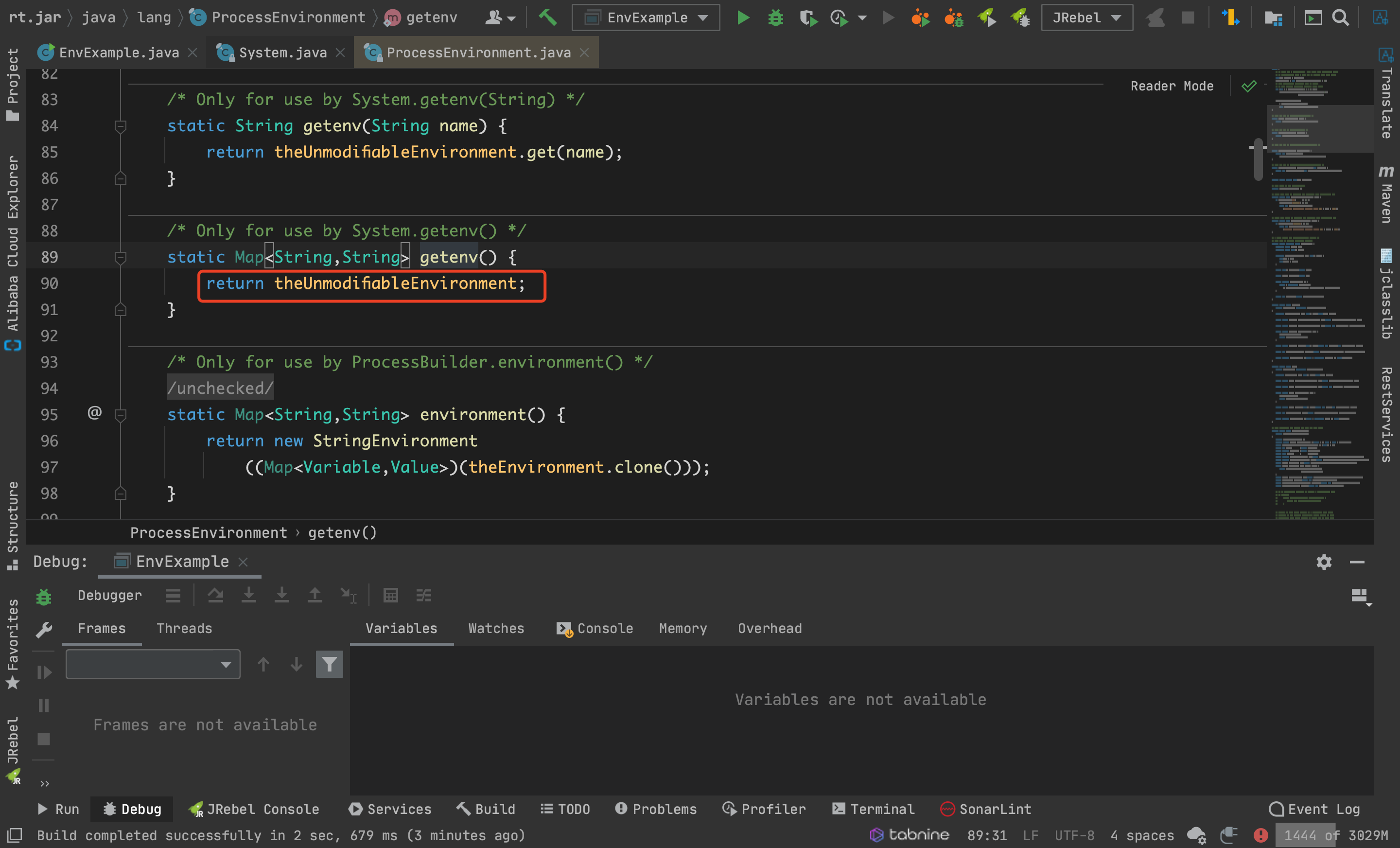Viewport: 1400px width, 848px height.
Task: Click the red error indicator in the status bar
Action: coord(1260,835)
